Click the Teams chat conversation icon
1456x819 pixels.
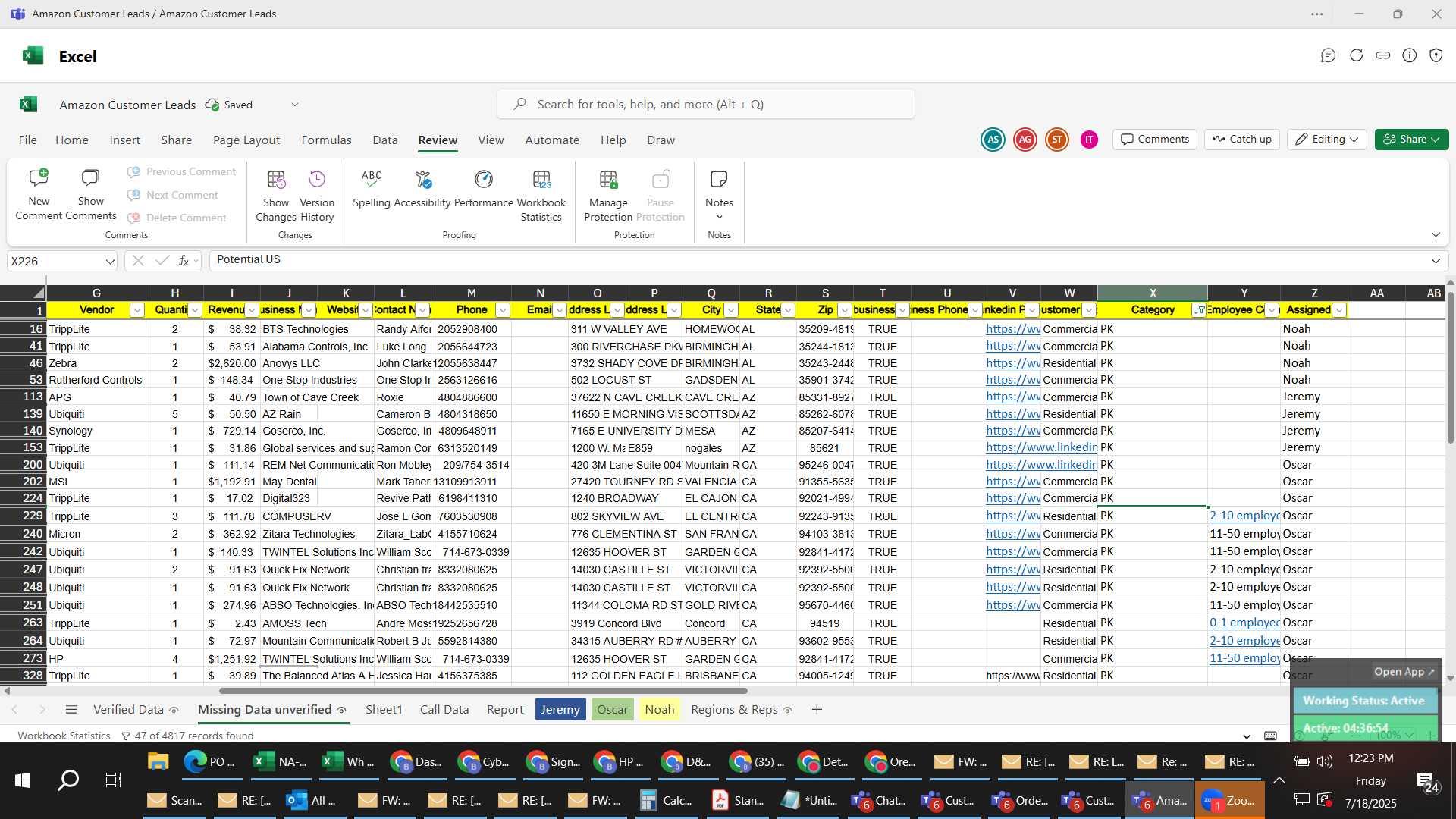click(1328, 55)
